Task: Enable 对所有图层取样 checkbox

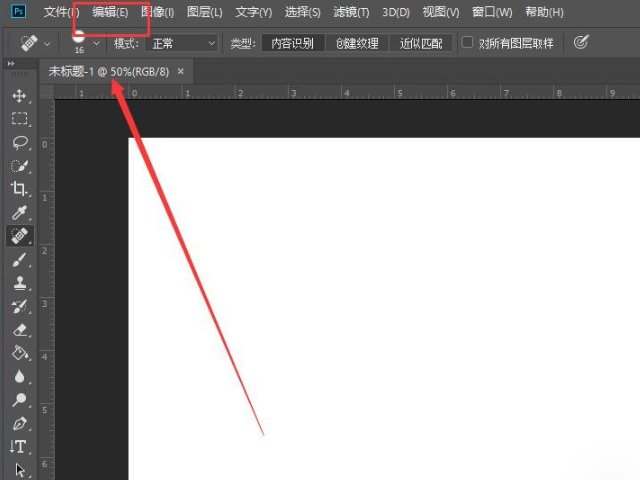Action: [x=467, y=43]
